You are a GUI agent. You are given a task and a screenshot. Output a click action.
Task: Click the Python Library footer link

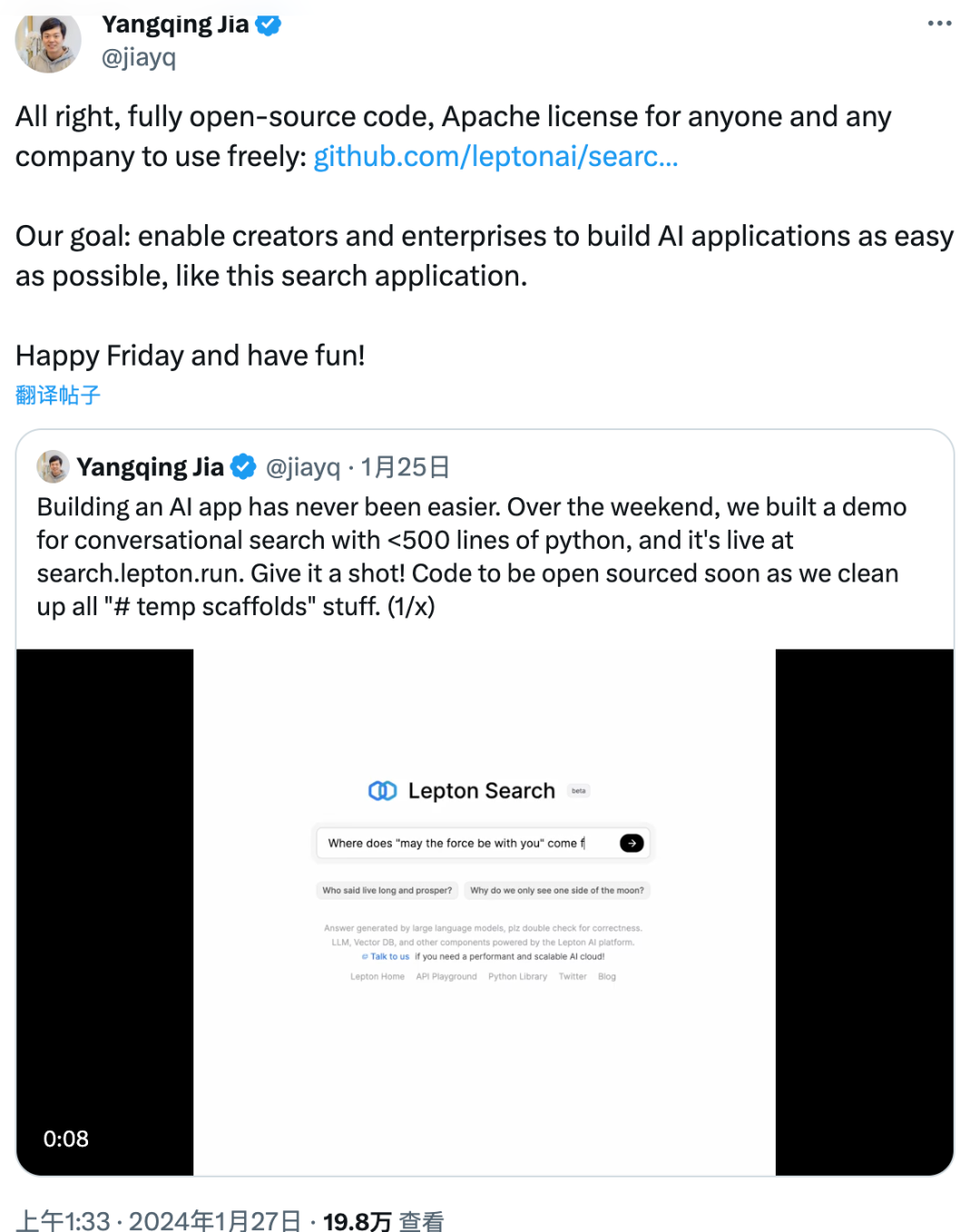point(518,976)
